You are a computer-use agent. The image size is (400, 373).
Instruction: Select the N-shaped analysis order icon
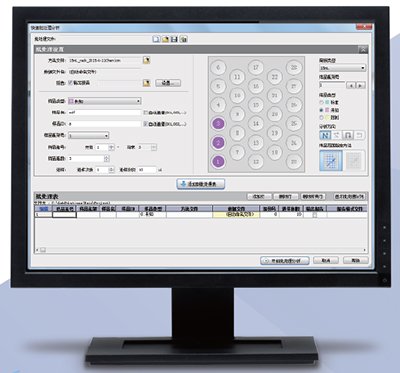325,135
